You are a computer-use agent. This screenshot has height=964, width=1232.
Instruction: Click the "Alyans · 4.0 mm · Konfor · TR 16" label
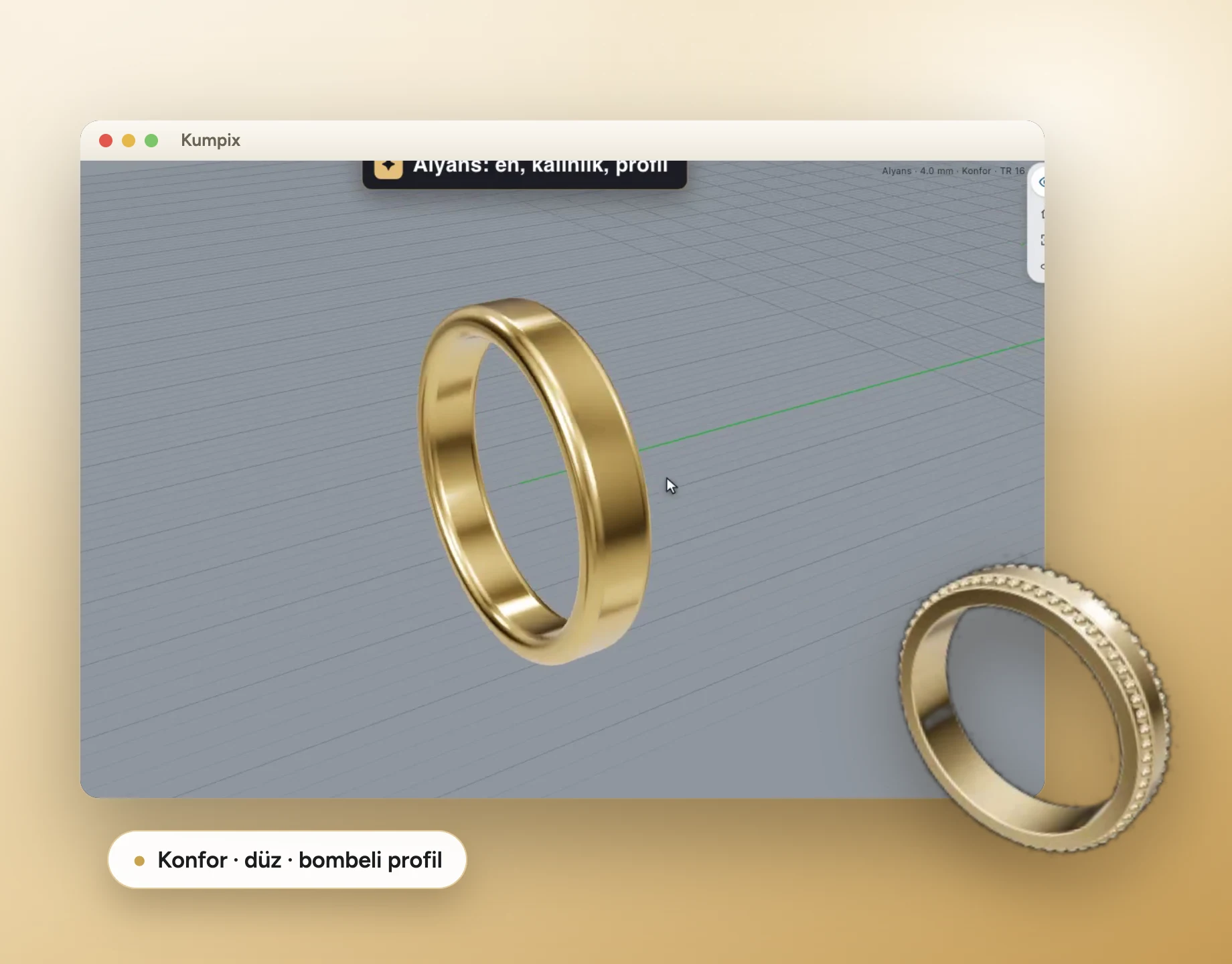953,171
